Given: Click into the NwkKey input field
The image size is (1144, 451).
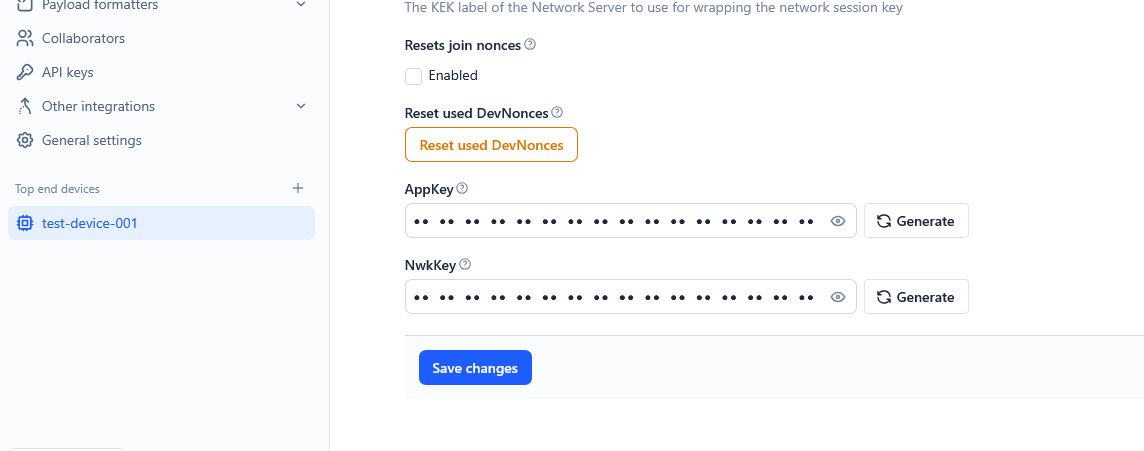Looking at the screenshot, I should tap(615, 297).
